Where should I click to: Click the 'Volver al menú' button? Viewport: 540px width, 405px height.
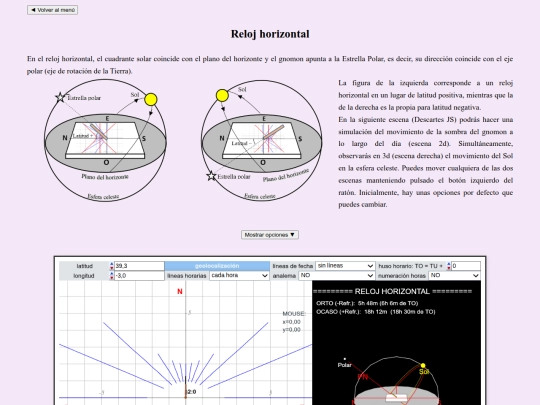(52, 10)
